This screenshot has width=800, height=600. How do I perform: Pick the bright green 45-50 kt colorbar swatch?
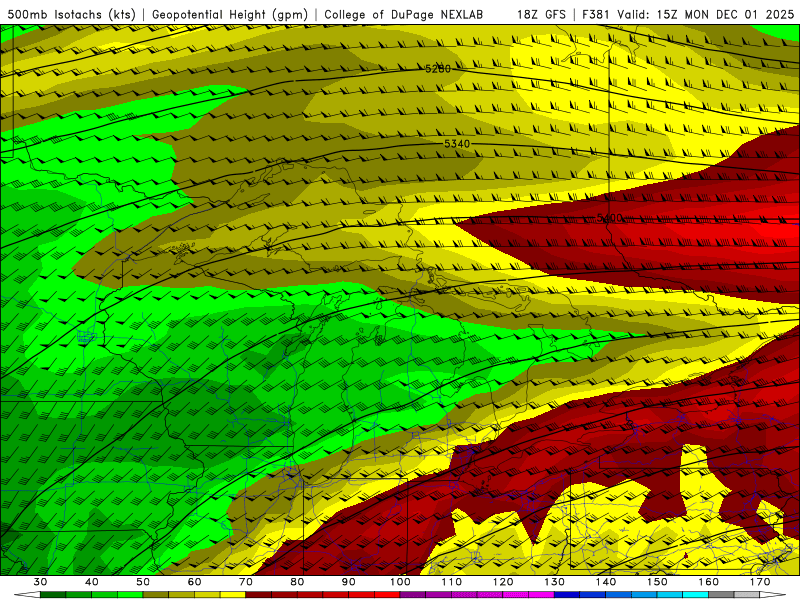click(130, 595)
